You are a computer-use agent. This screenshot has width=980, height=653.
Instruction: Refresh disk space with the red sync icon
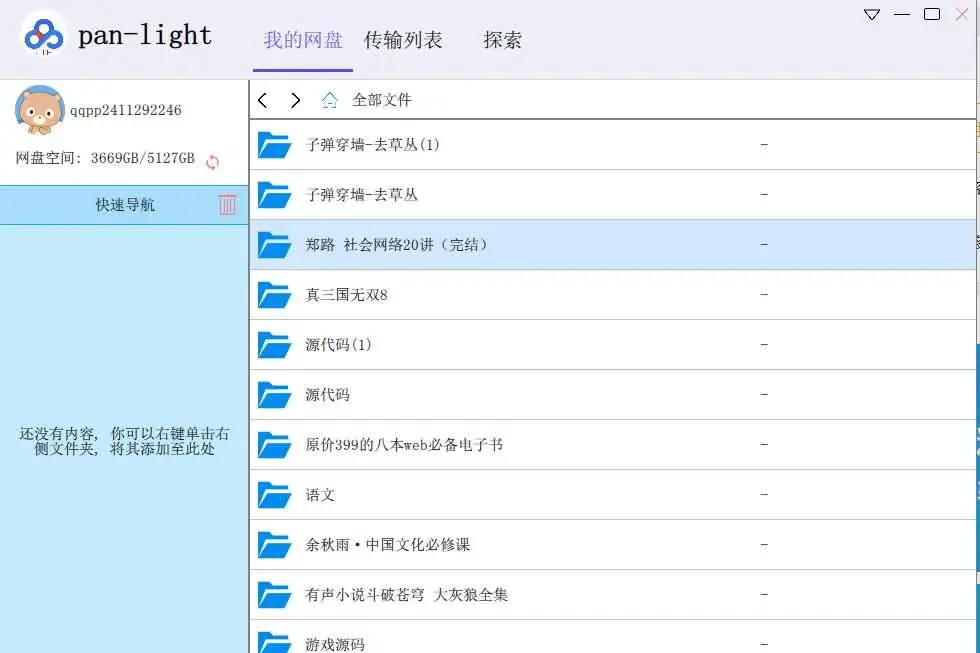pos(212,162)
